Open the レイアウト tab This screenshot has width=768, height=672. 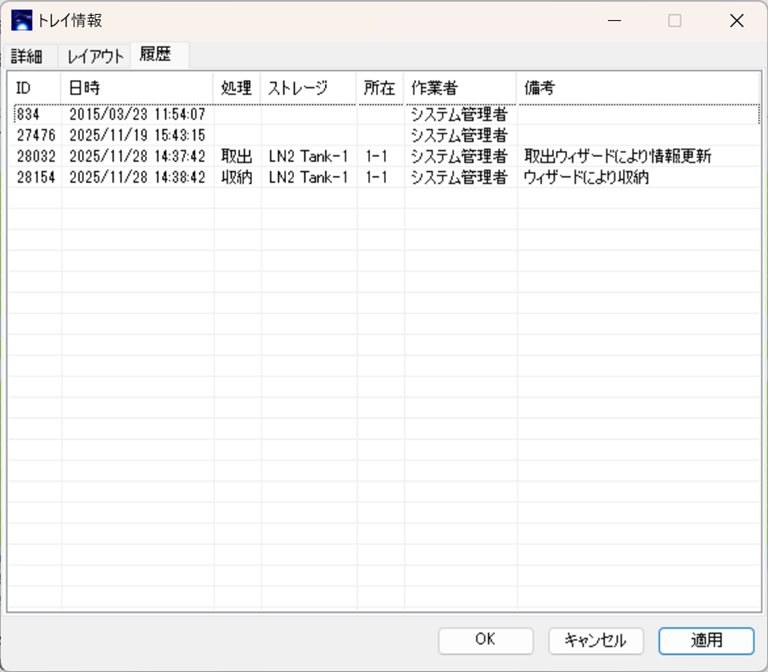95,56
